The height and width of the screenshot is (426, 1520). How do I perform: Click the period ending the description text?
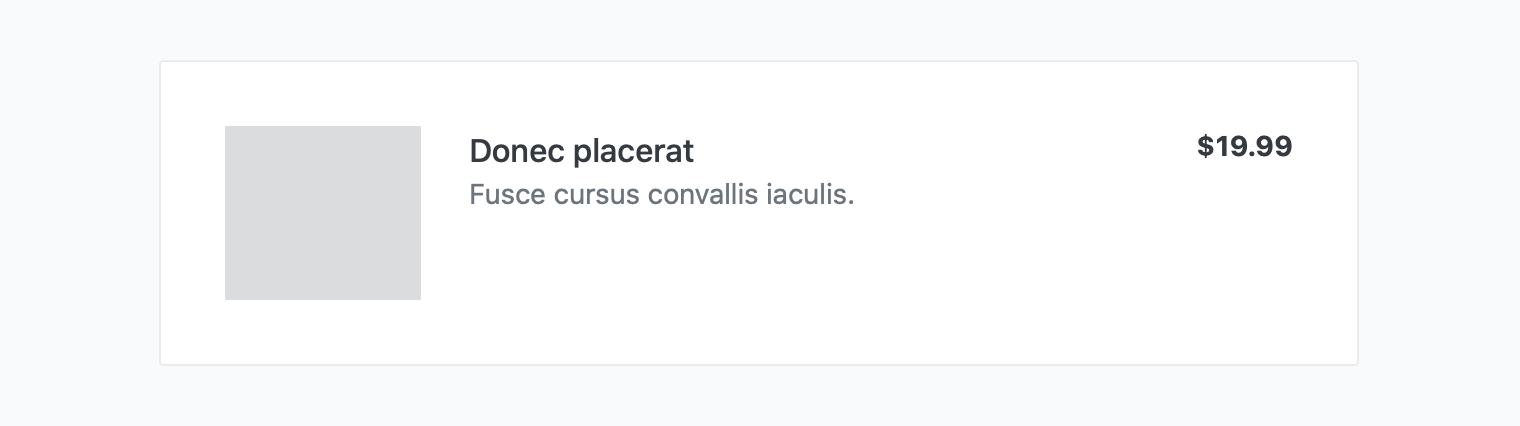coord(851,201)
